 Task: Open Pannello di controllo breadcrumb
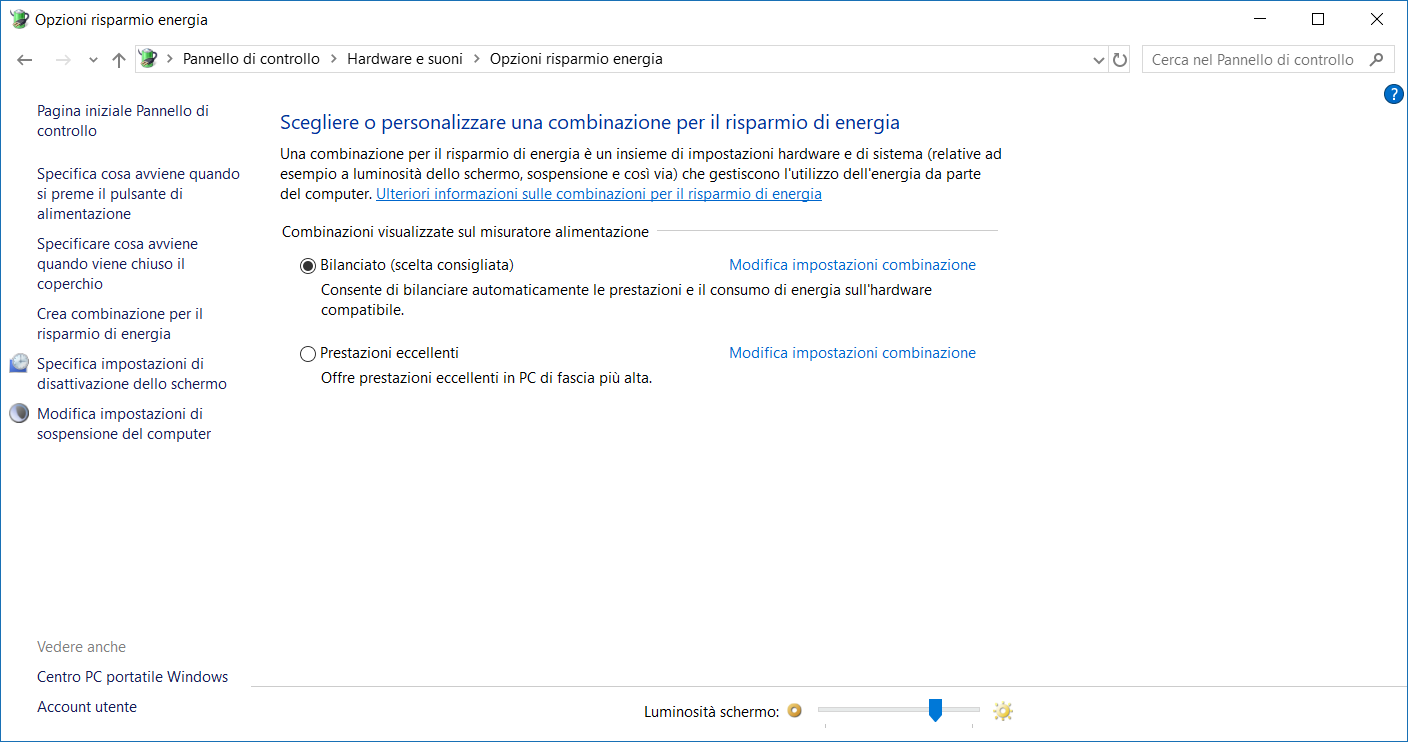click(251, 59)
